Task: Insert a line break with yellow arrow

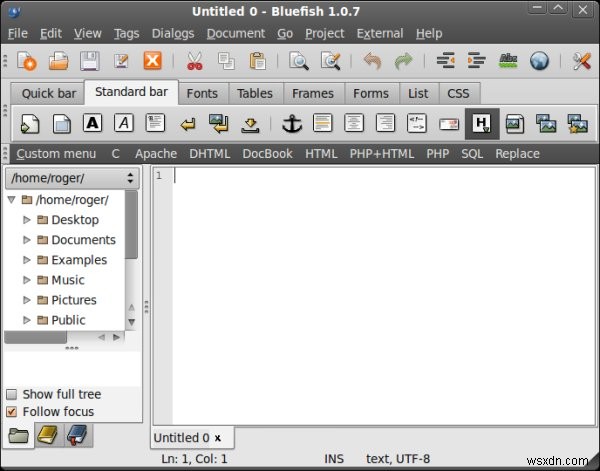Action: click(188, 124)
